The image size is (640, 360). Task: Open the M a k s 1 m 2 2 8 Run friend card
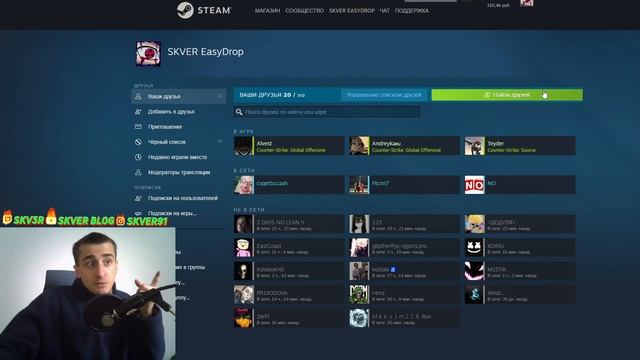(404, 318)
